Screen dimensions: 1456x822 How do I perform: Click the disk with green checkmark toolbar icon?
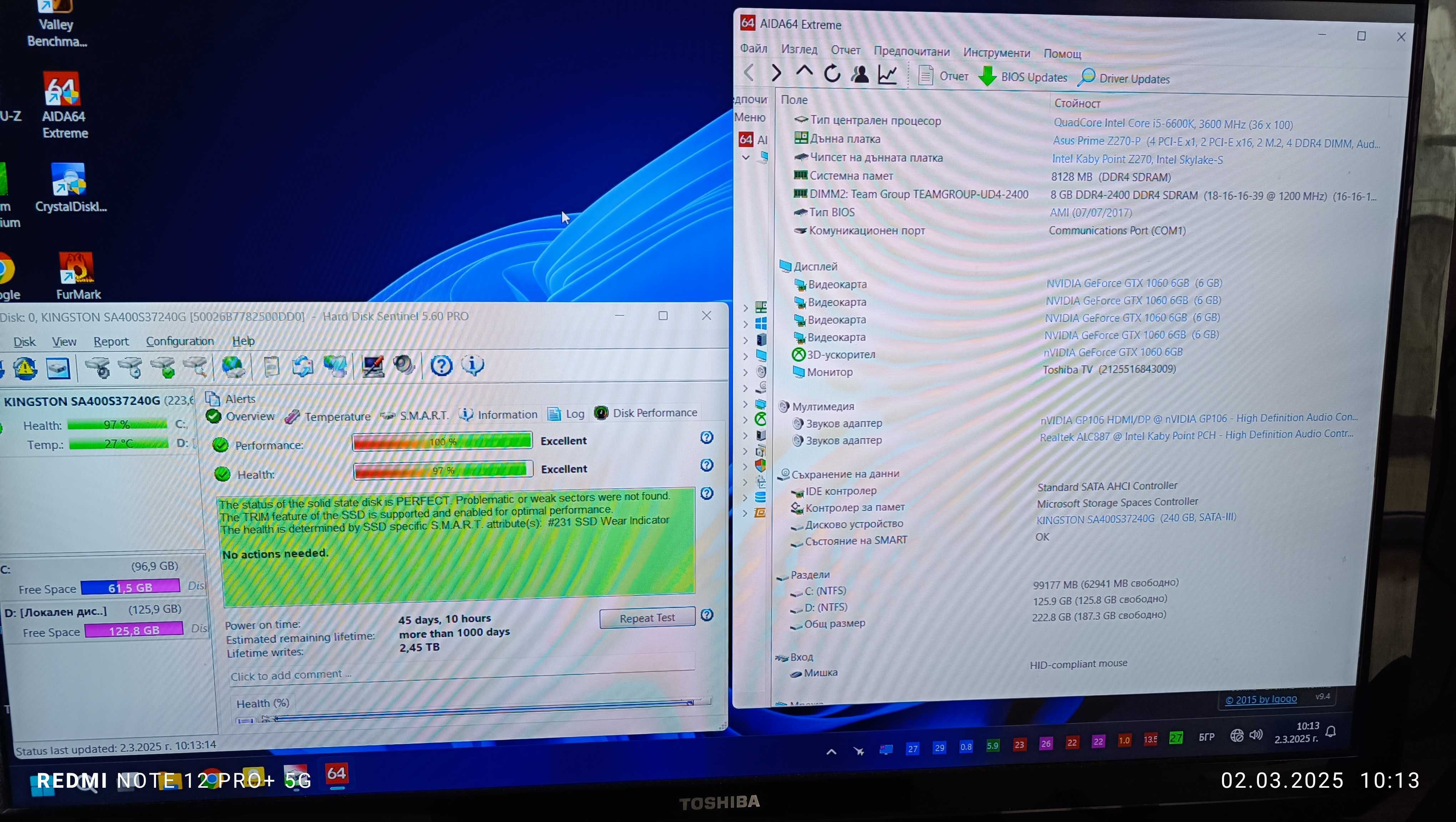pos(163,367)
